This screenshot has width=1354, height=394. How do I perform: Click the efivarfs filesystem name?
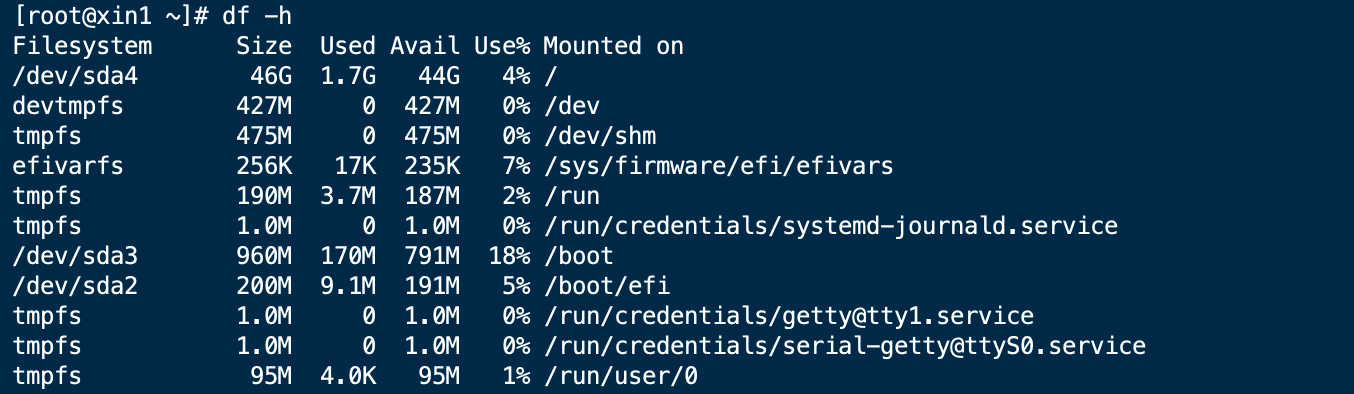[x=69, y=166]
